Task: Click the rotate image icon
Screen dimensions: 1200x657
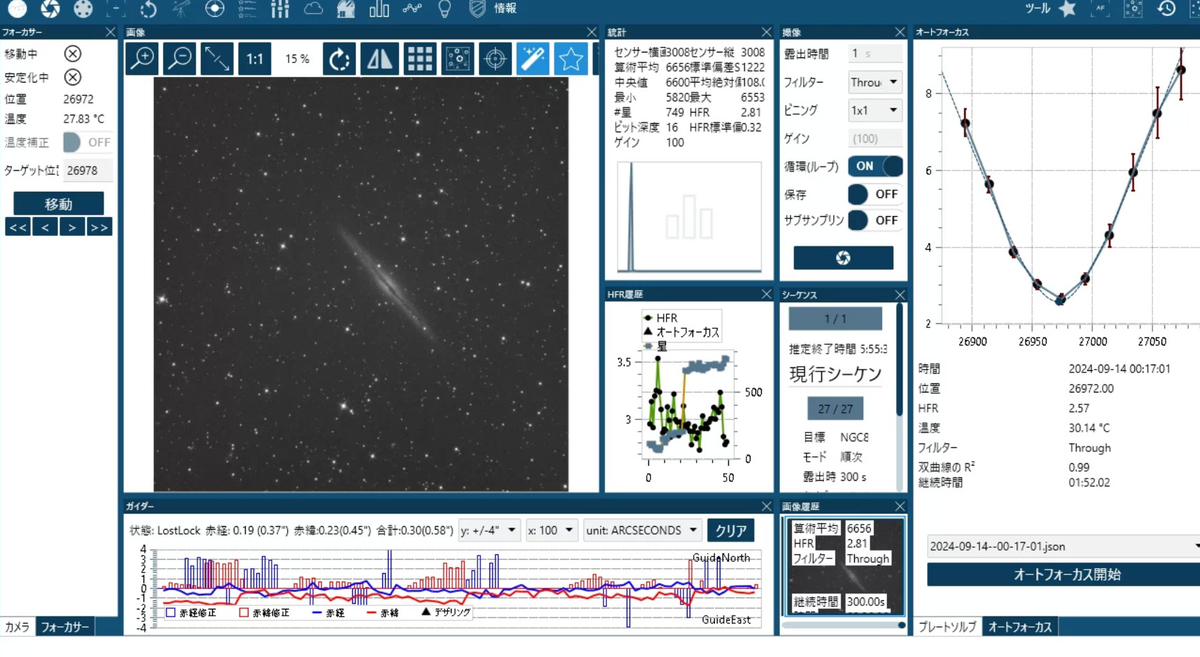Action: (341, 59)
